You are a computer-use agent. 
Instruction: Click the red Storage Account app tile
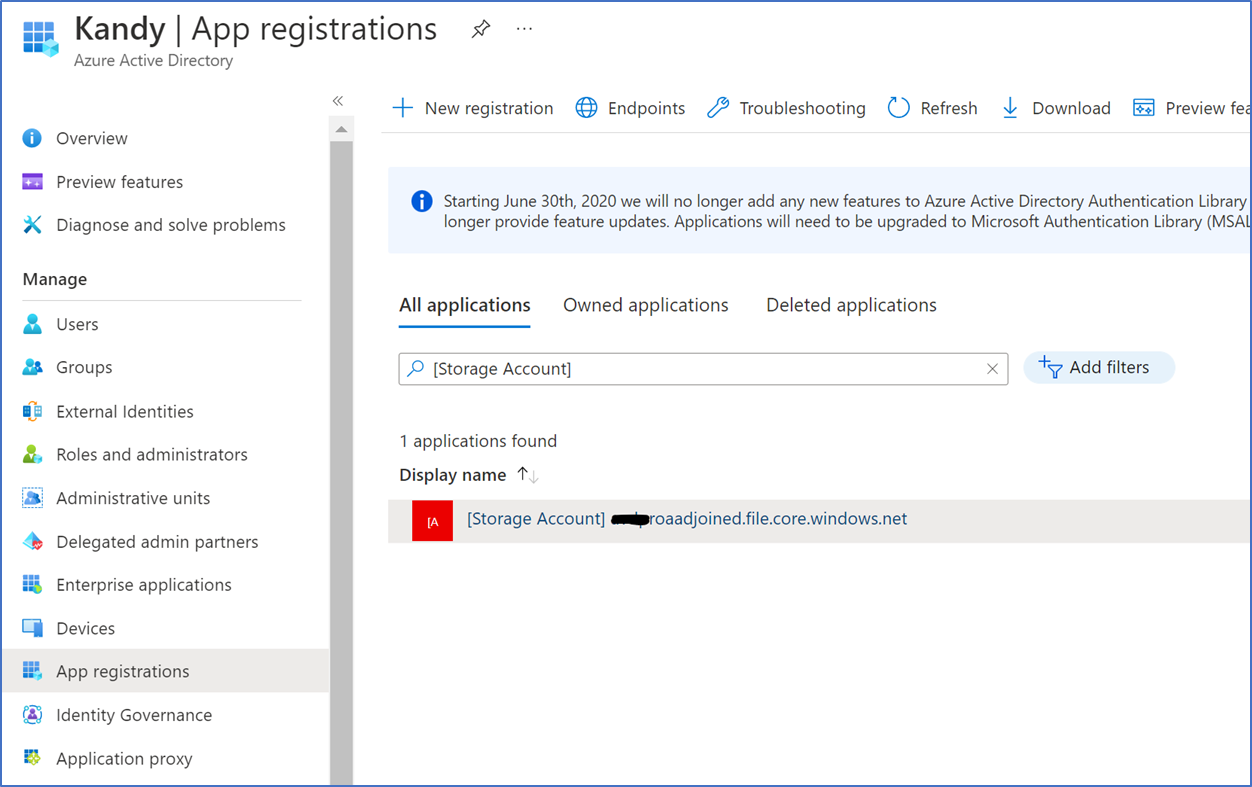pos(432,521)
